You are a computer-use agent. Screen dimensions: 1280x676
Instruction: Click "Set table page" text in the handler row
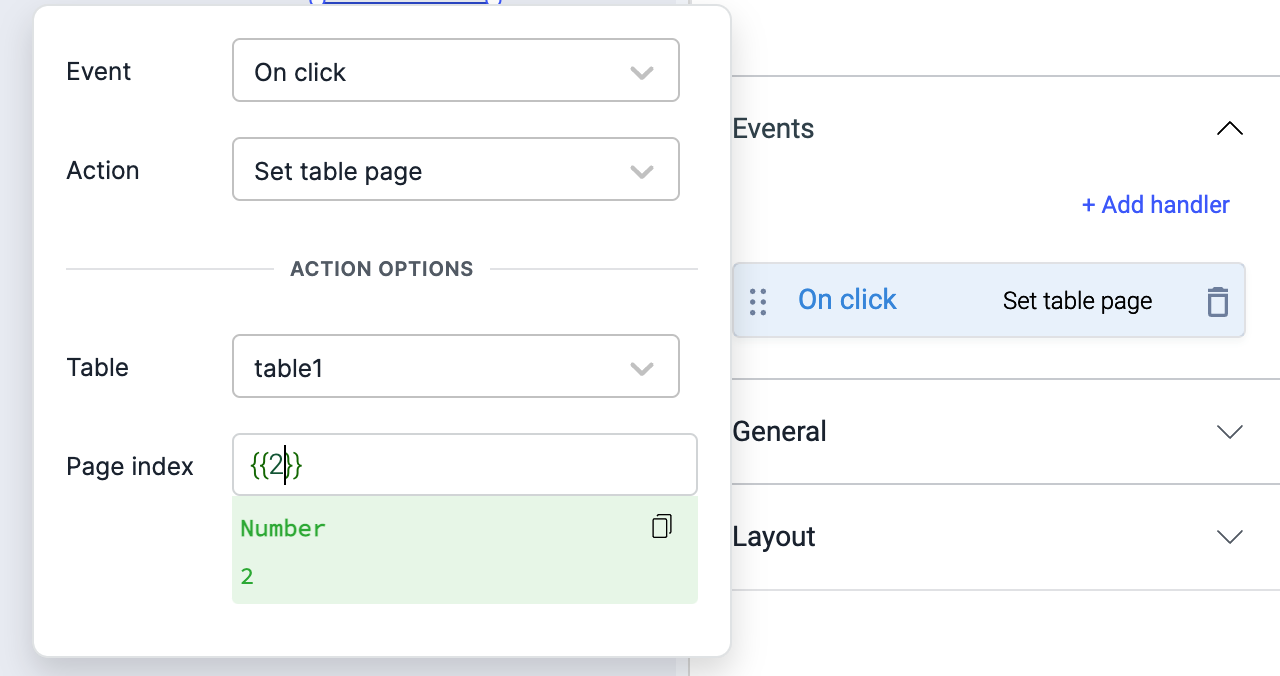(x=1077, y=301)
